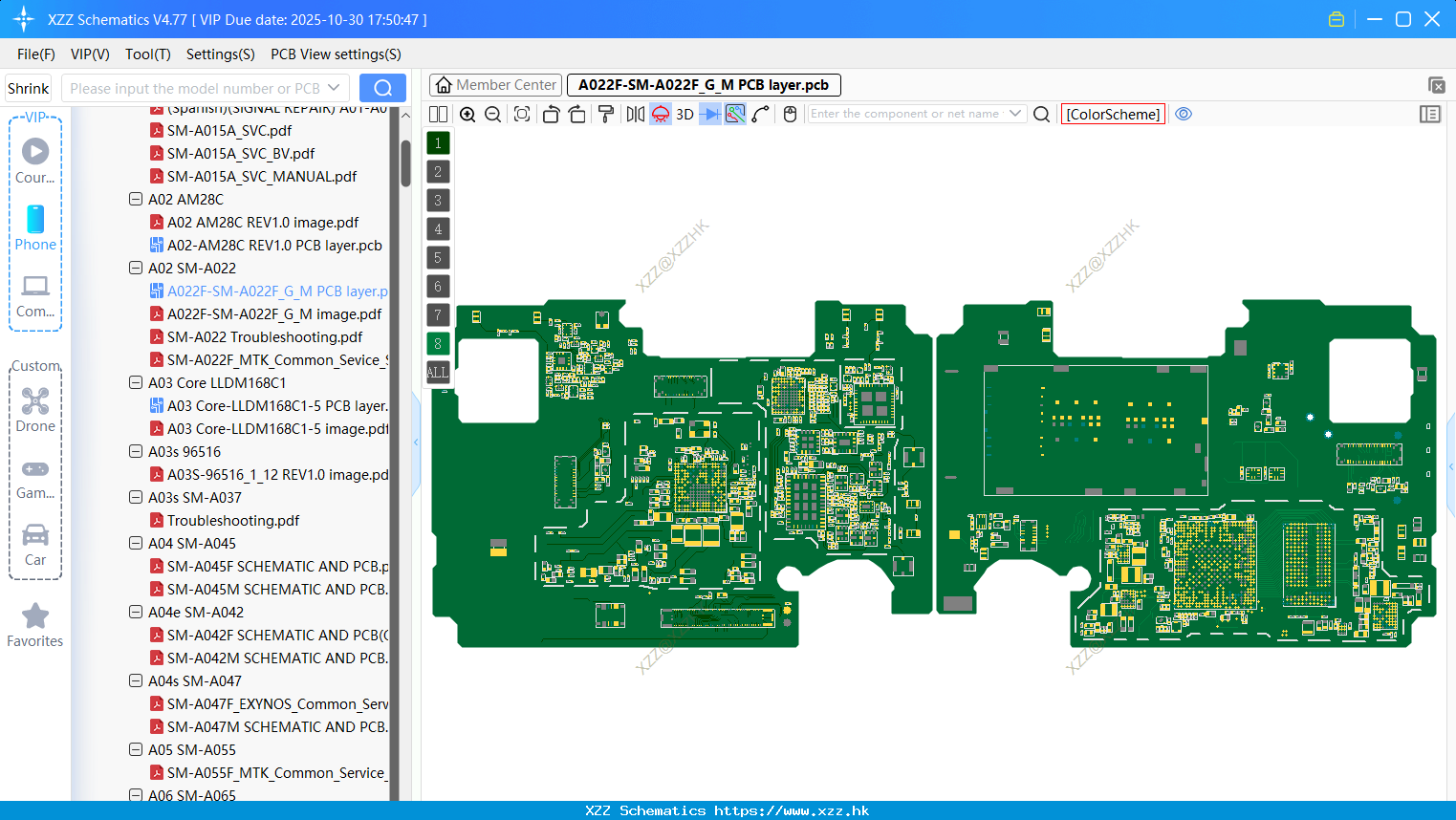Collapse the A02 AM28C folder
The image size is (1456, 820).
[x=136, y=199]
